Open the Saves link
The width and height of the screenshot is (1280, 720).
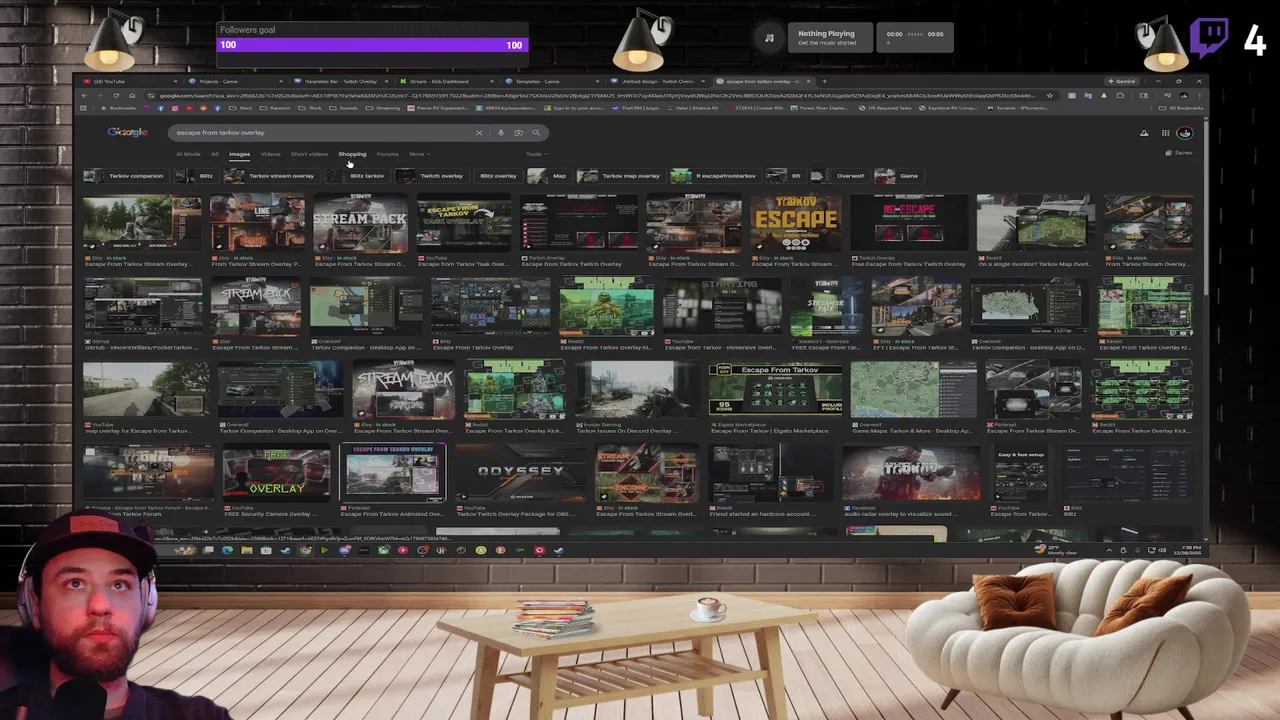point(1179,153)
